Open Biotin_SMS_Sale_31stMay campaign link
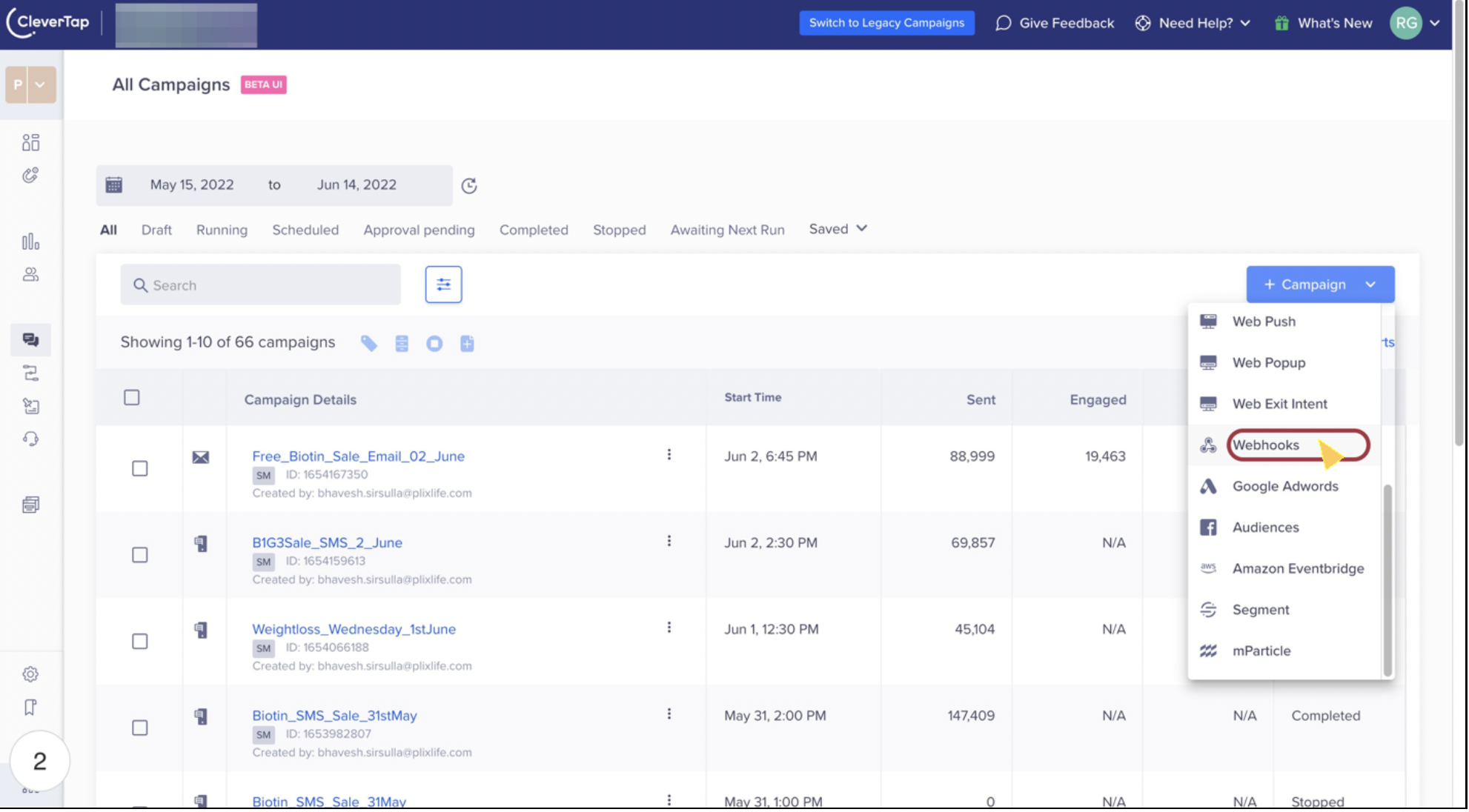The width and height of the screenshot is (1469, 812). tap(334, 716)
